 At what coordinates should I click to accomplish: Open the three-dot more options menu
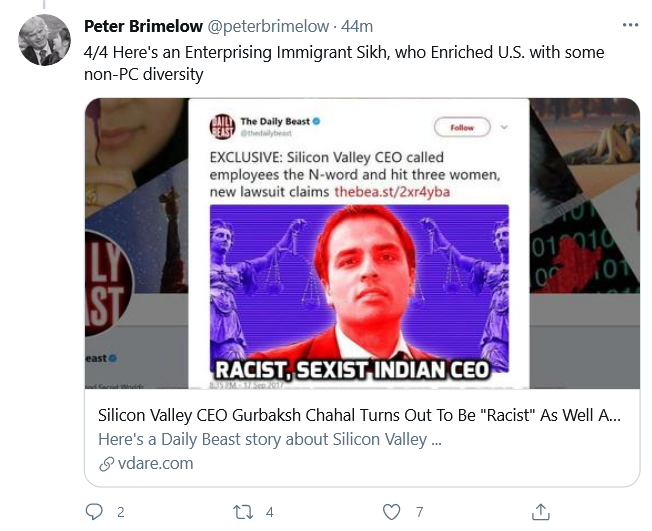click(x=629, y=25)
